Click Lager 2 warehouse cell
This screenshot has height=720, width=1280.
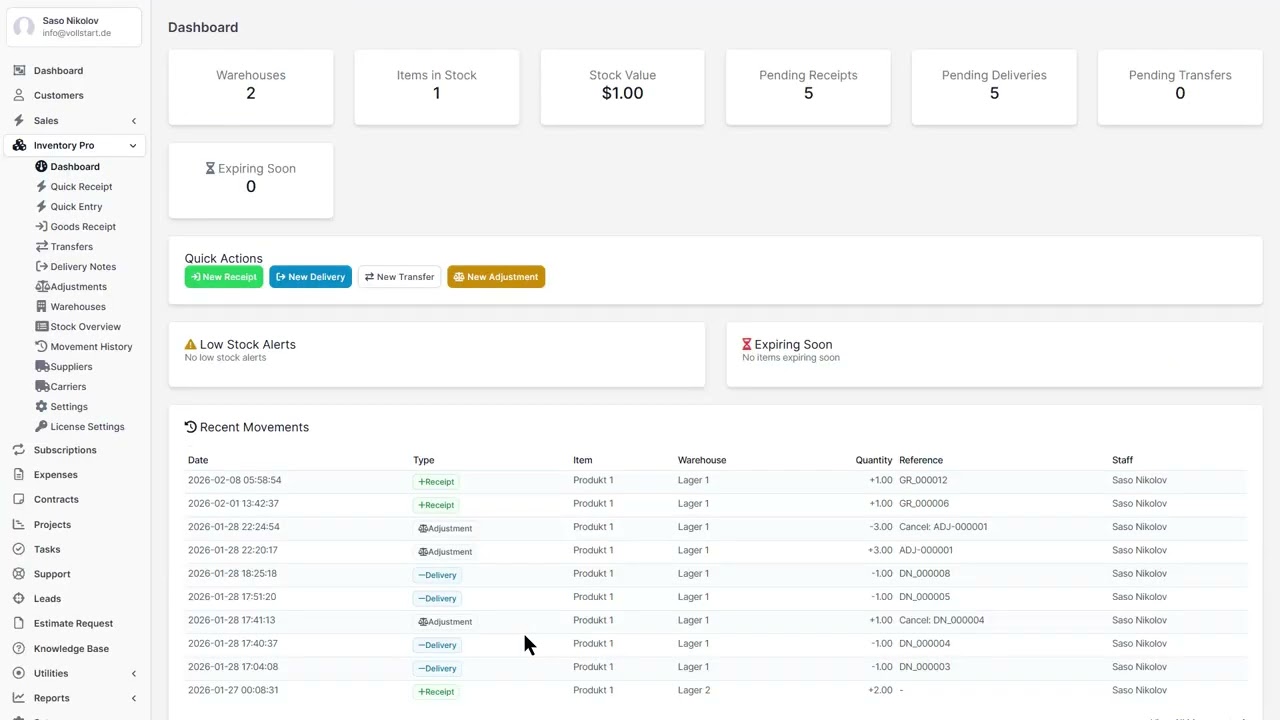coord(694,690)
